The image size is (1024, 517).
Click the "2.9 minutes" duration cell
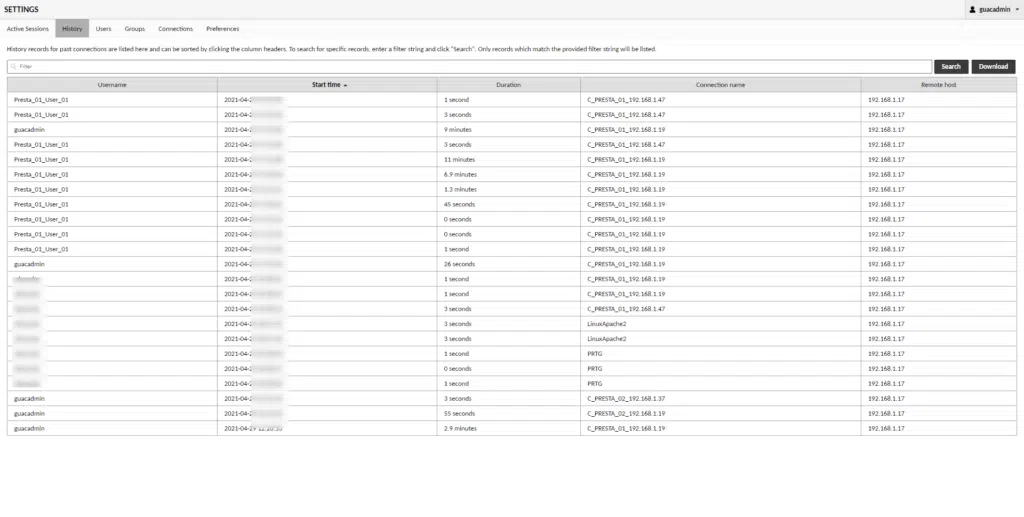[509, 429]
